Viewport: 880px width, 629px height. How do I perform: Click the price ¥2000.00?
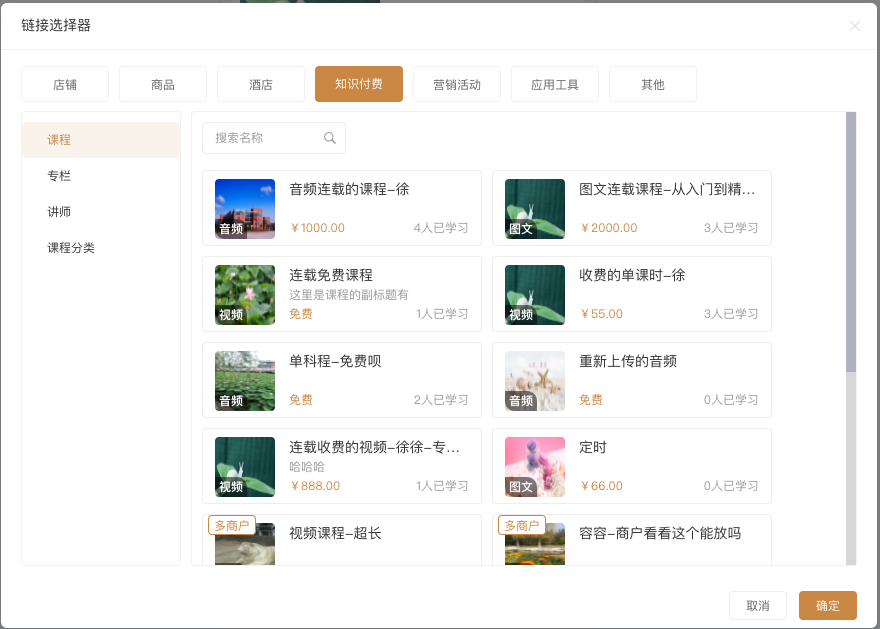click(x=609, y=228)
